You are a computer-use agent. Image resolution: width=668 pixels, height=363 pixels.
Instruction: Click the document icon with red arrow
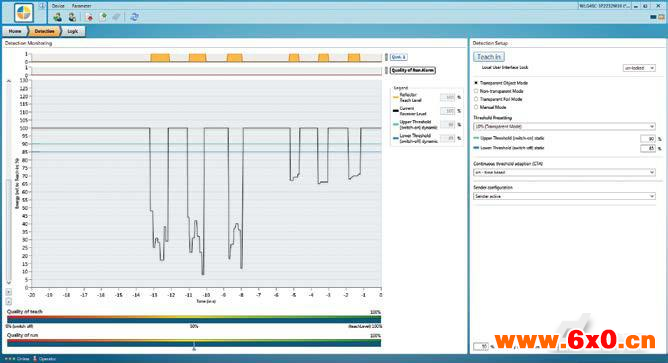89,17
